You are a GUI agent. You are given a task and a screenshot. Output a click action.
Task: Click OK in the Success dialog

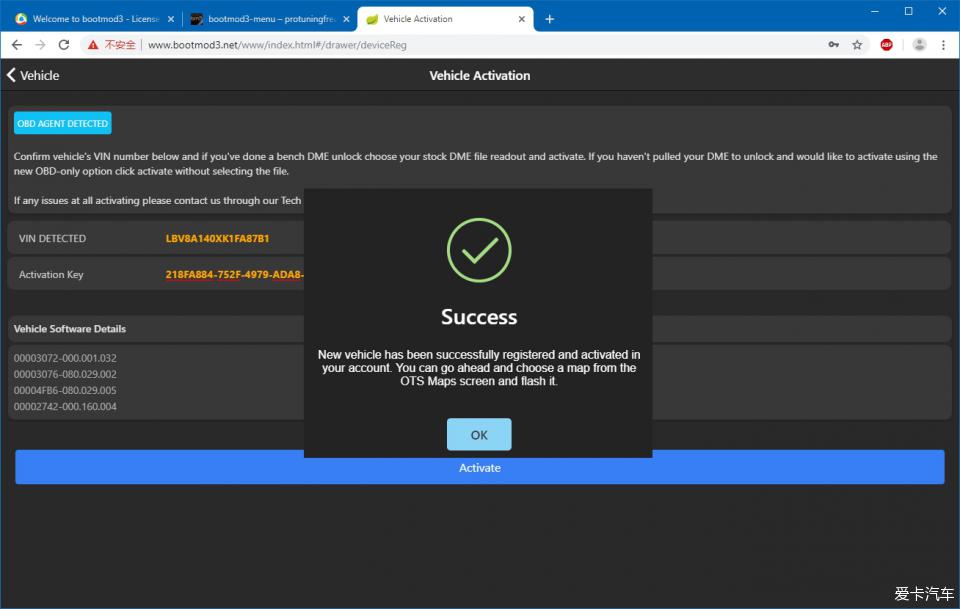click(479, 435)
